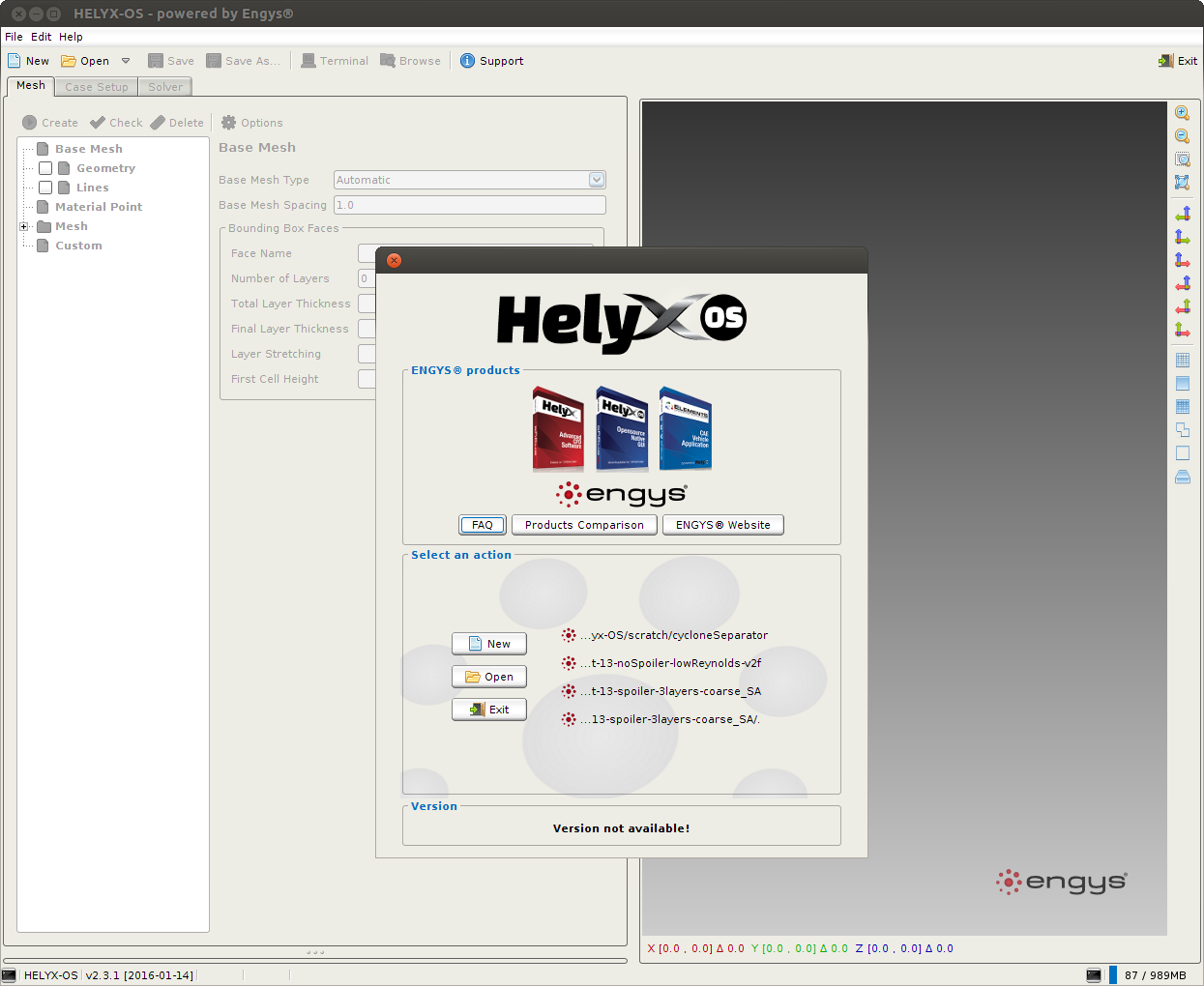The image size is (1204, 986).
Task: Enable the Geometry checkbox
Action: 45,168
